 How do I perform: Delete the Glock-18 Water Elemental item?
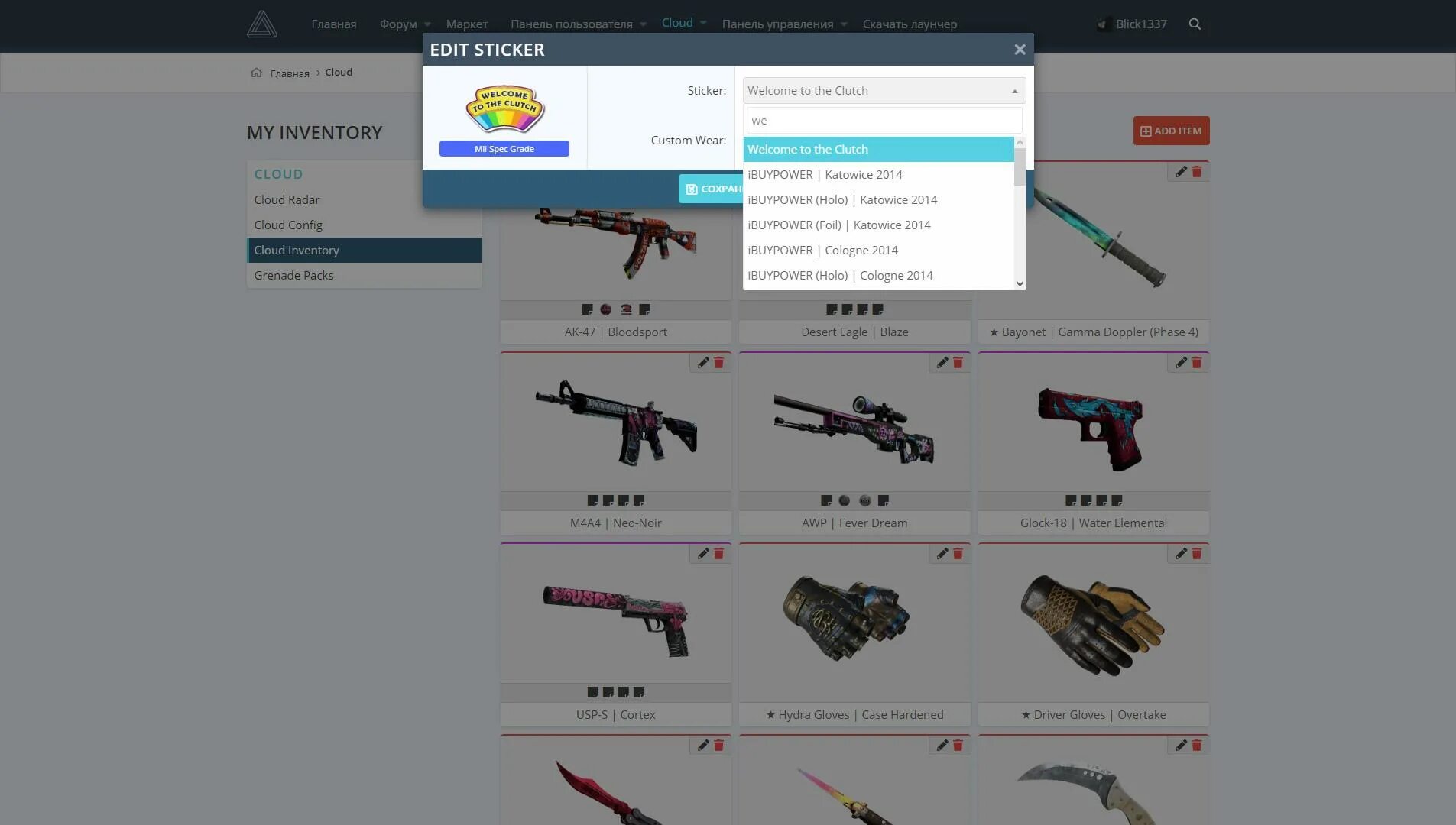(1197, 363)
